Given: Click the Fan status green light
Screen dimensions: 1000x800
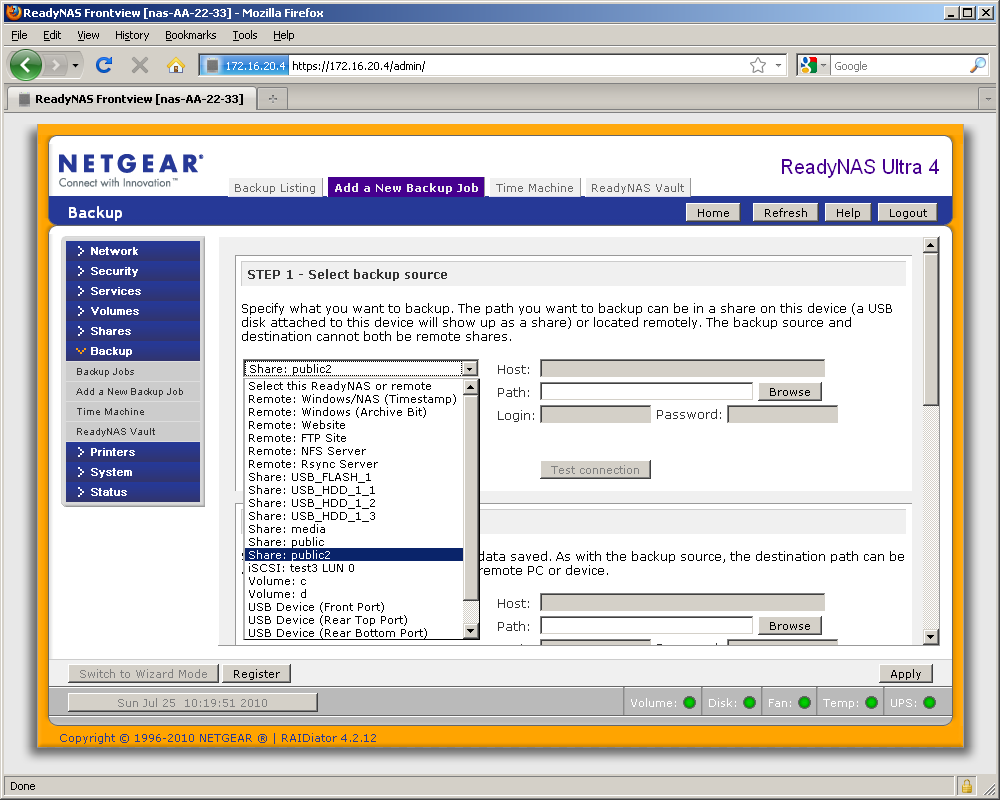Looking at the screenshot, I should click(x=804, y=702).
